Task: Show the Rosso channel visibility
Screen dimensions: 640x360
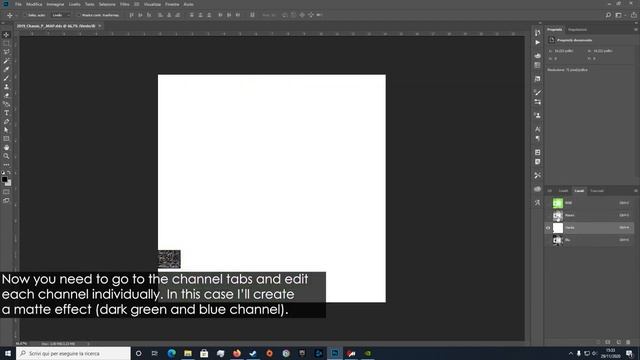Action: tap(548, 215)
